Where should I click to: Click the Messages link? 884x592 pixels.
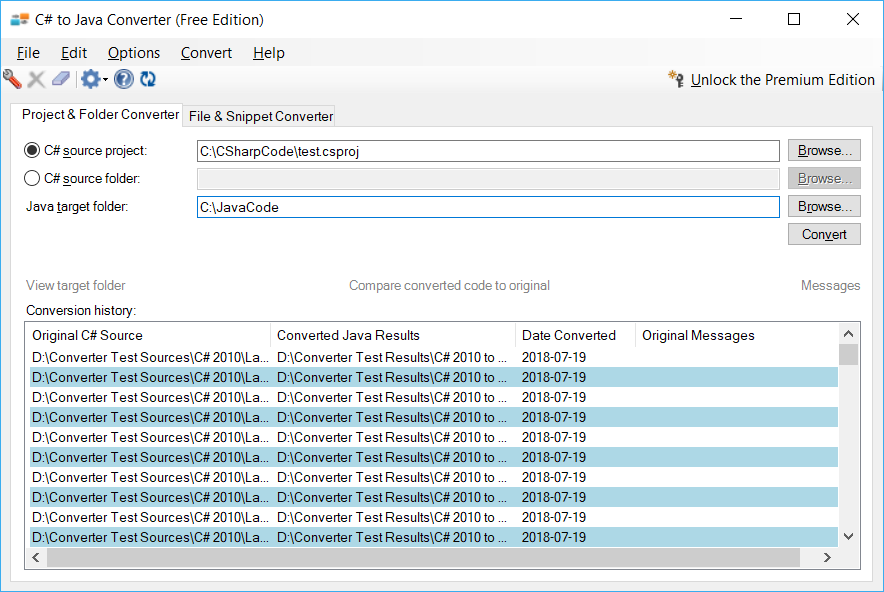click(x=830, y=285)
